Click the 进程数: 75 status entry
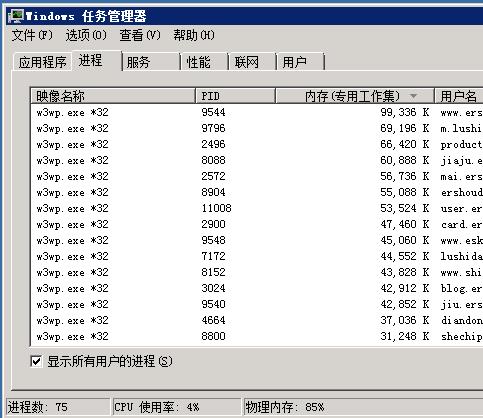The height and width of the screenshot is (418, 483). pyautogui.click(x=58, y=407)
